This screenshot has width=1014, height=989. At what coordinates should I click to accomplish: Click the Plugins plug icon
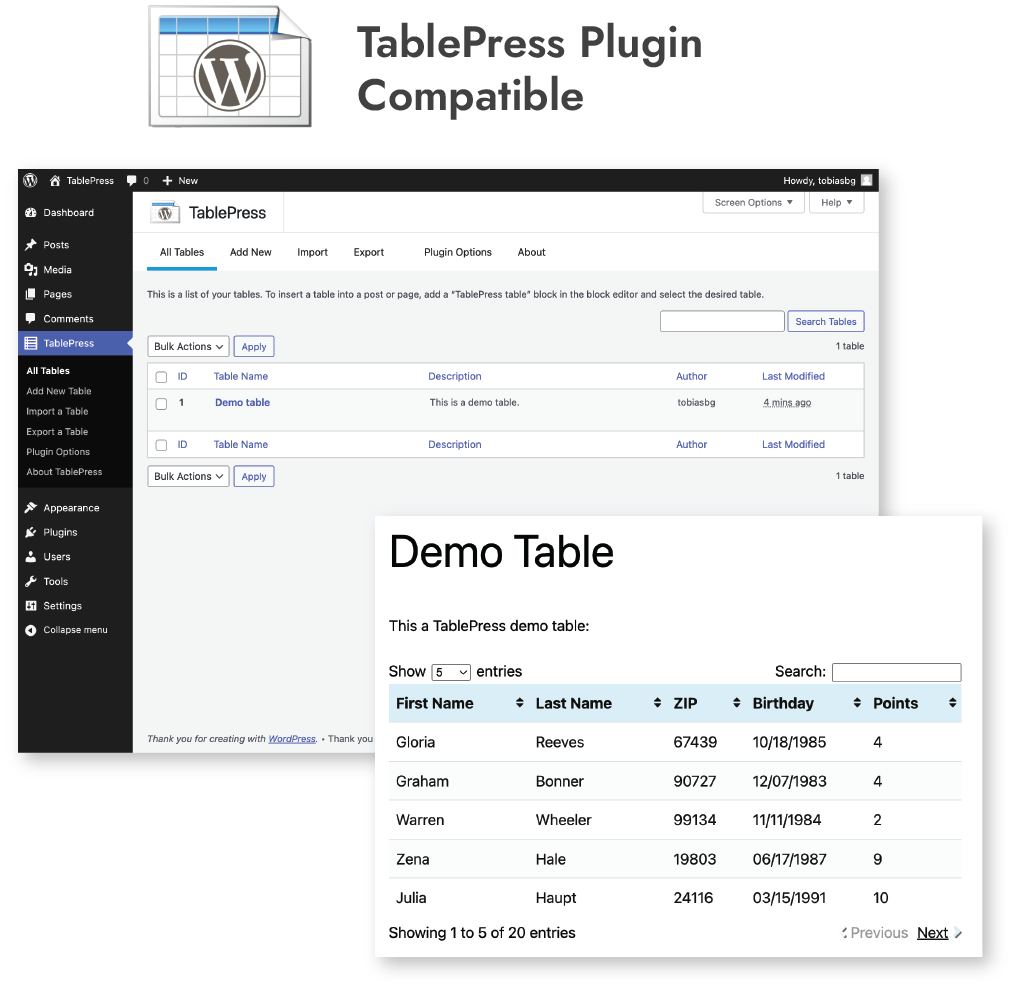click(30, 532)
